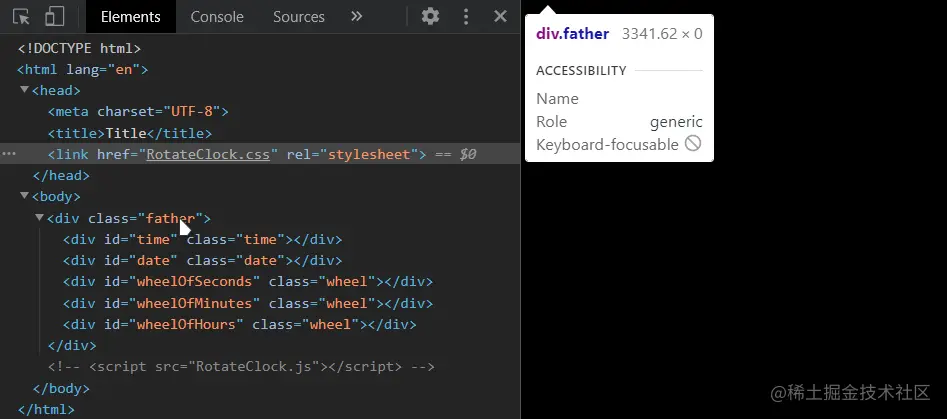Image resolution: width=947 pixels, height=419 pixels.
Task: Select the wheelOfMinutes div node
Action: coord(247,302)
